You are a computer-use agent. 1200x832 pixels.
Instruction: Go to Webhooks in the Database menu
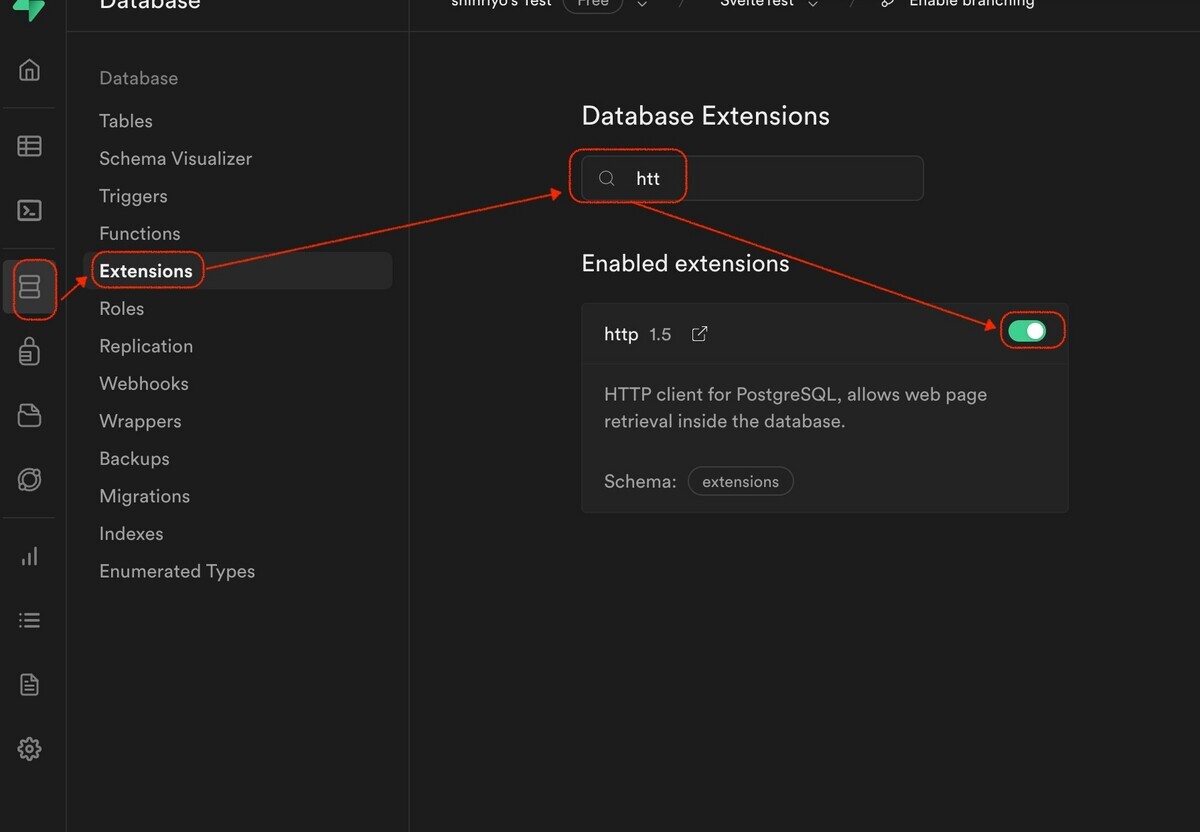tap(144, 384)
